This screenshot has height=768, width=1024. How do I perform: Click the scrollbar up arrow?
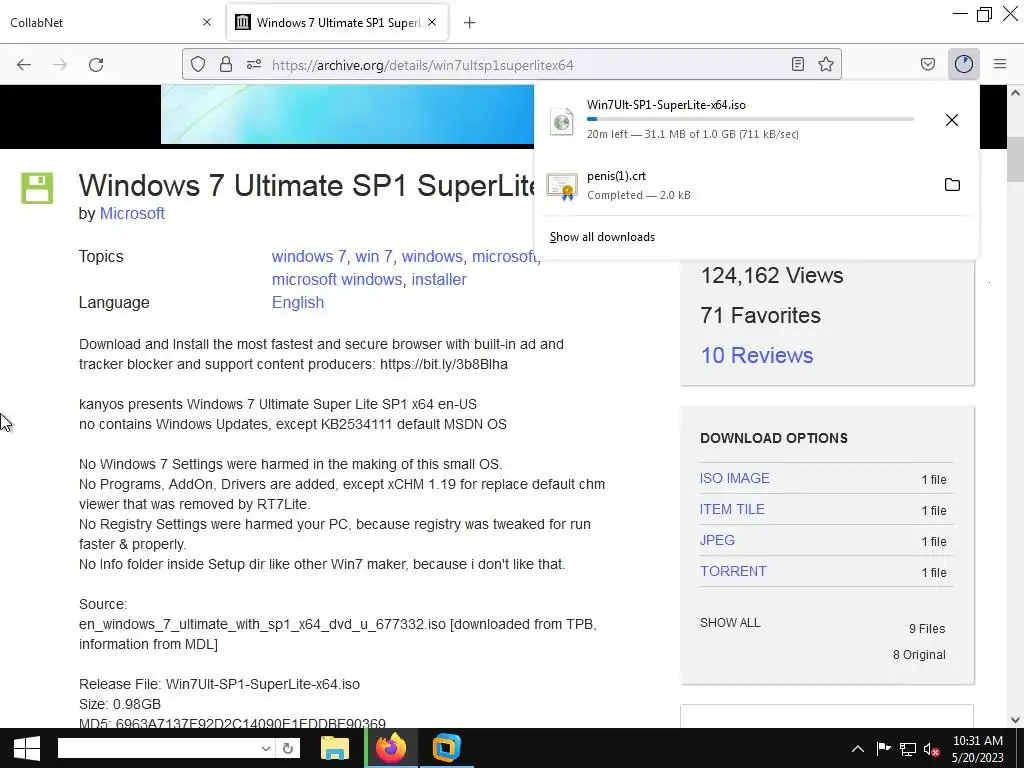coord(1015,93)
